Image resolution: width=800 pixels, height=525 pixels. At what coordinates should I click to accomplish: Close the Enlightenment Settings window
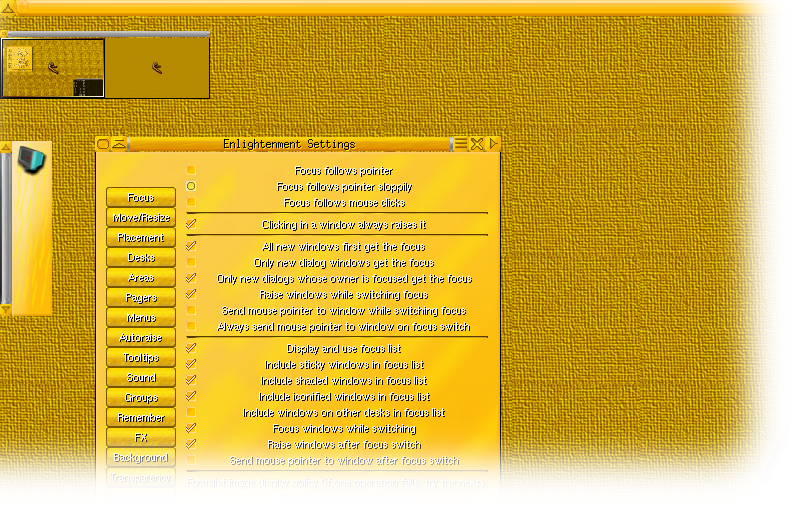tap(477, 144)
